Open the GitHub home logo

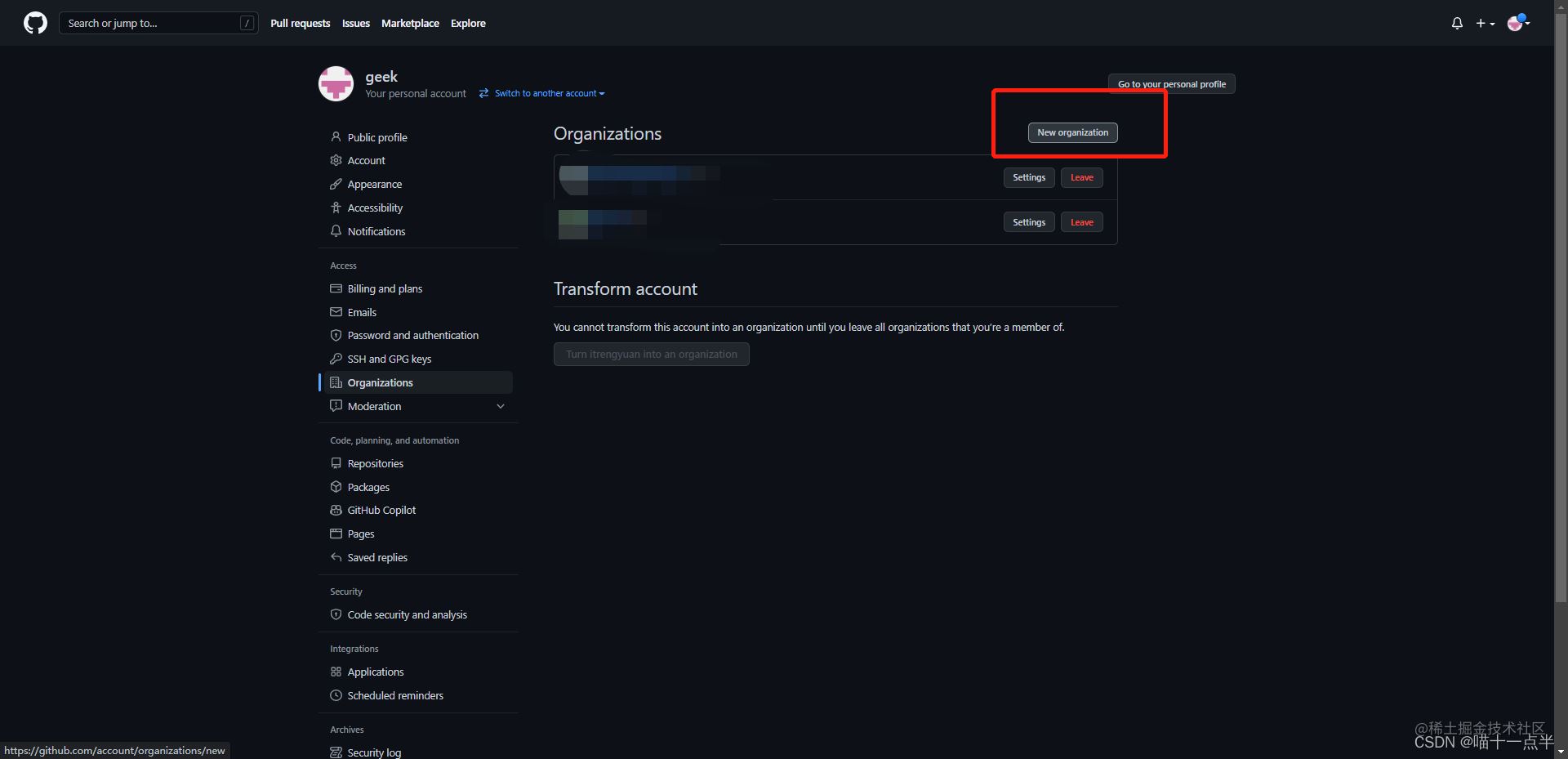35,23
